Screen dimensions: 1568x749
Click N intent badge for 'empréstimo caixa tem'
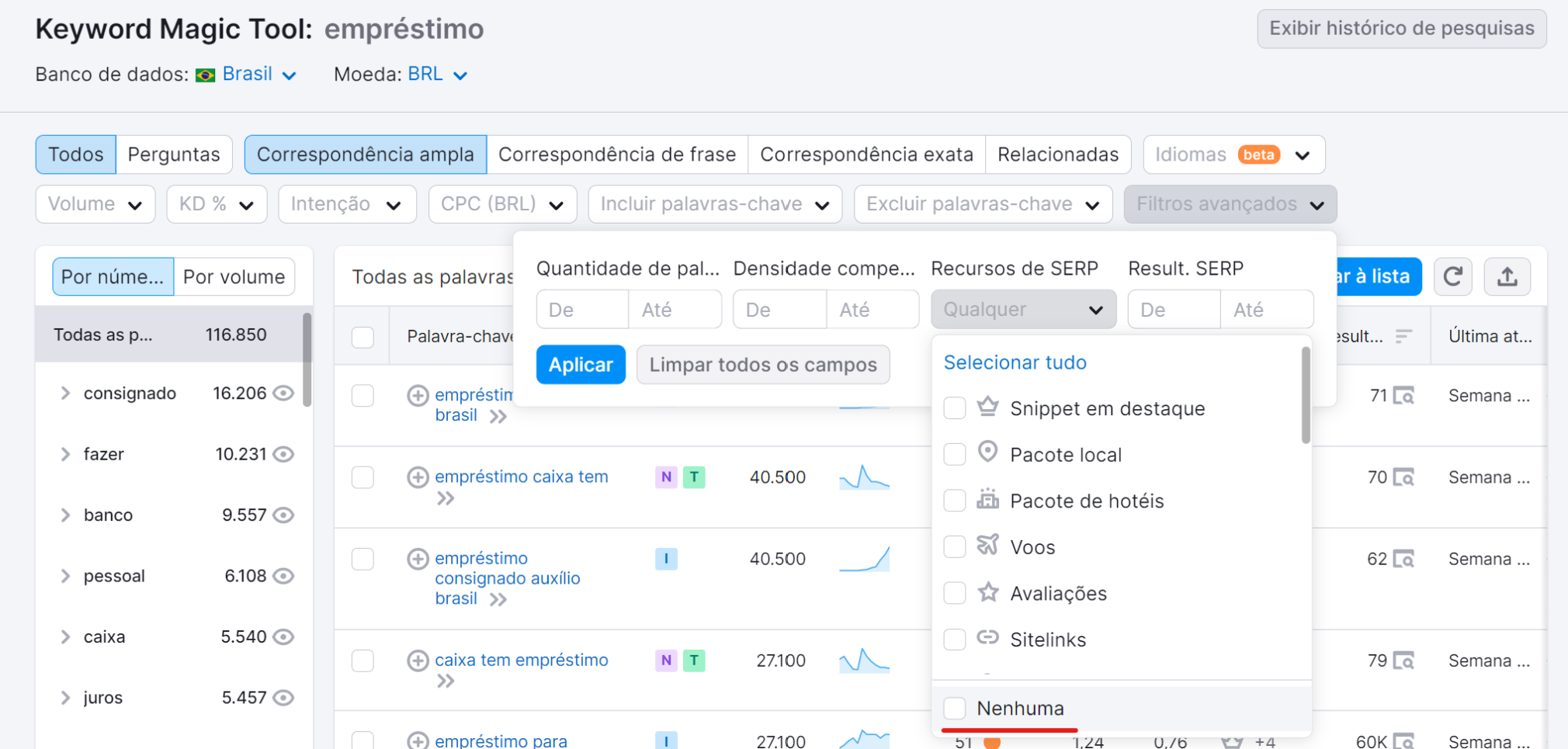(666, 477)
